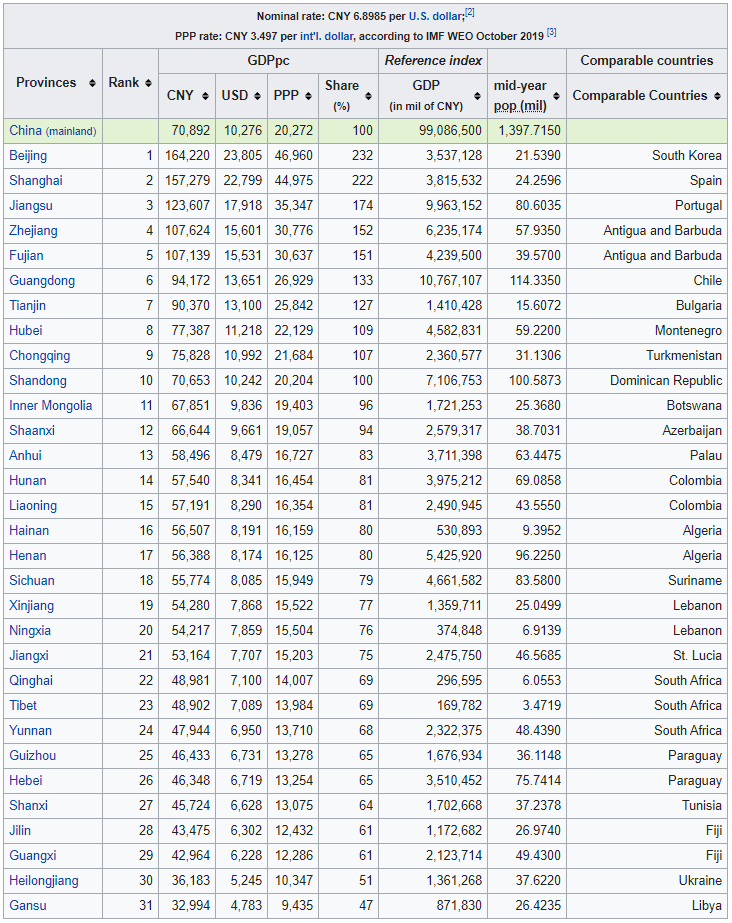This screenshot has height=923, width=732.
Task: Sort by USD column sort arrows
Action: (257, 96)
